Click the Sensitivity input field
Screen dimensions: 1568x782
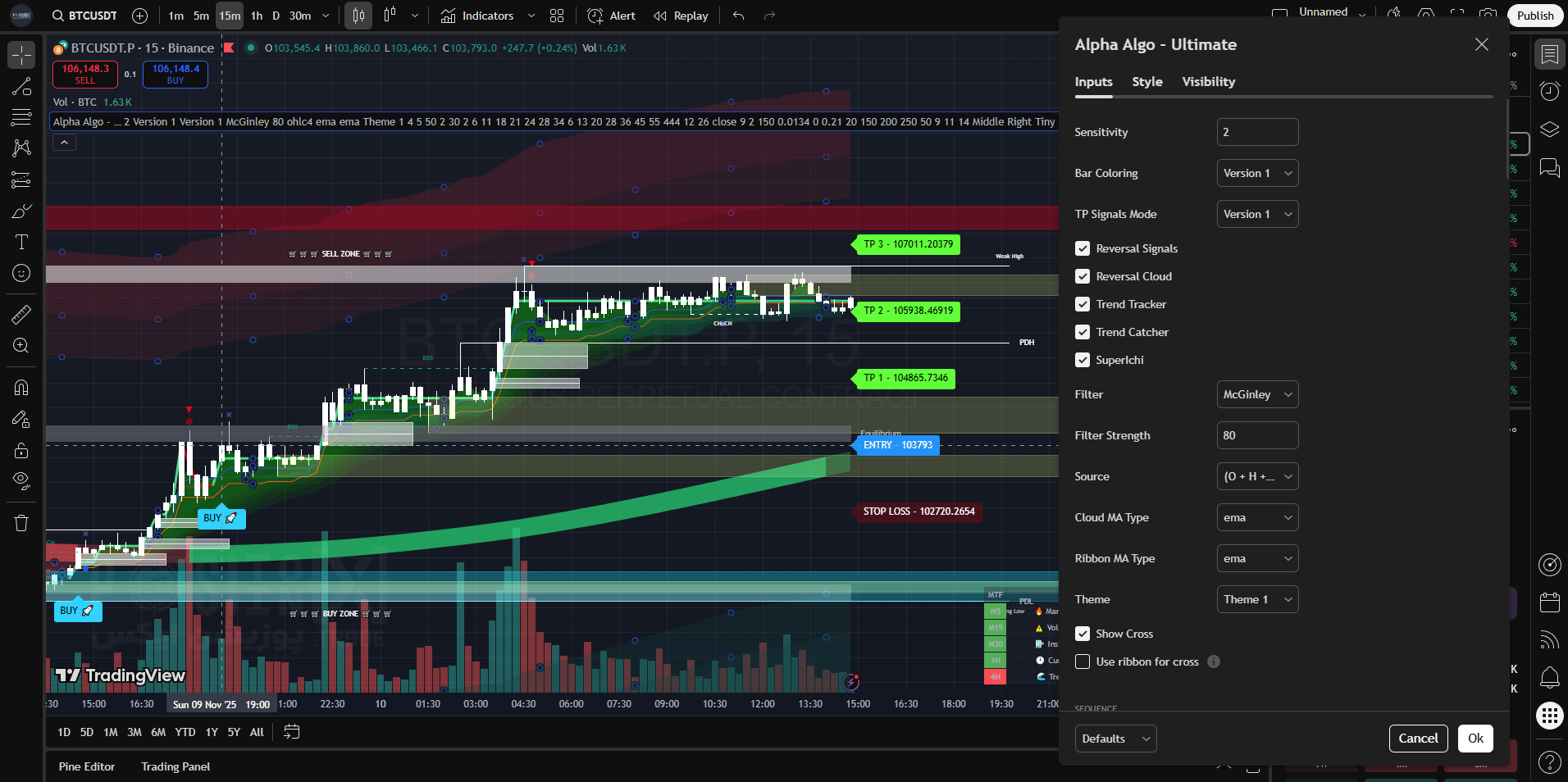tap(1257, 132)
